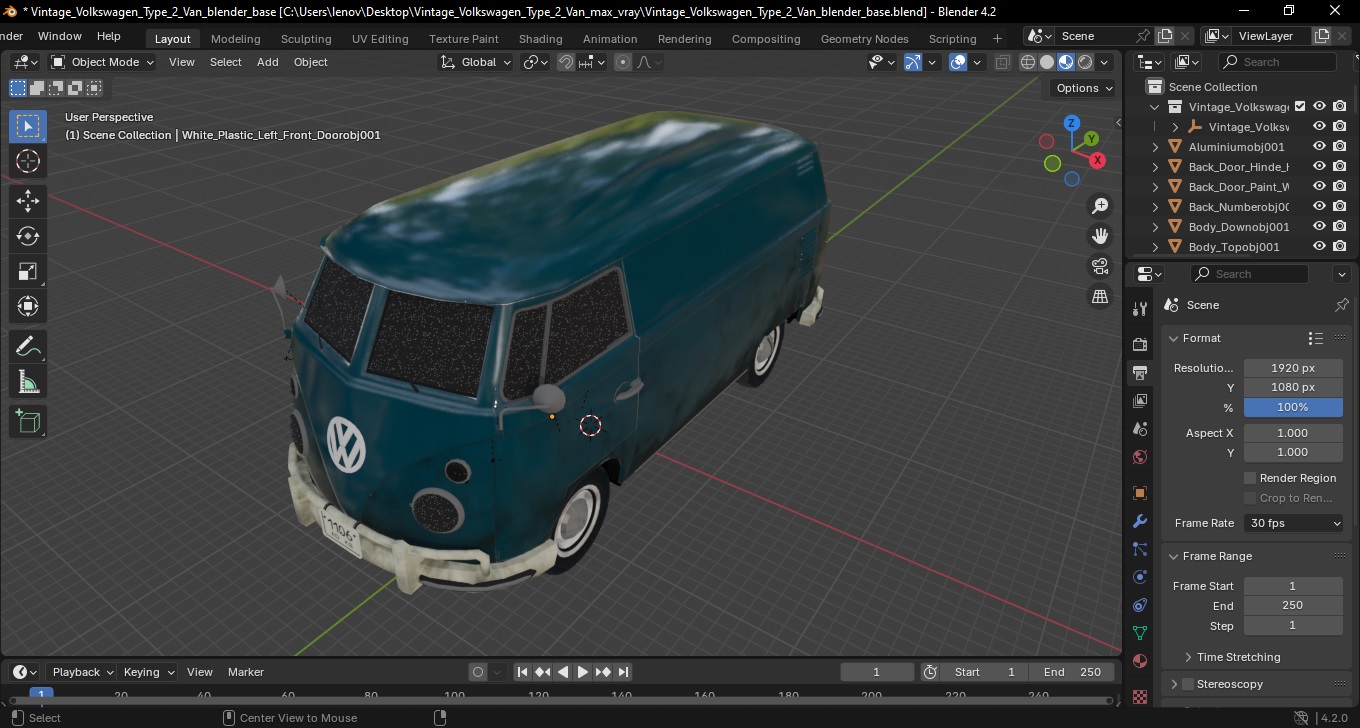This screenshot has height=728, width=1360.
Task: Open the Help menu
Action: pos(109,36)
